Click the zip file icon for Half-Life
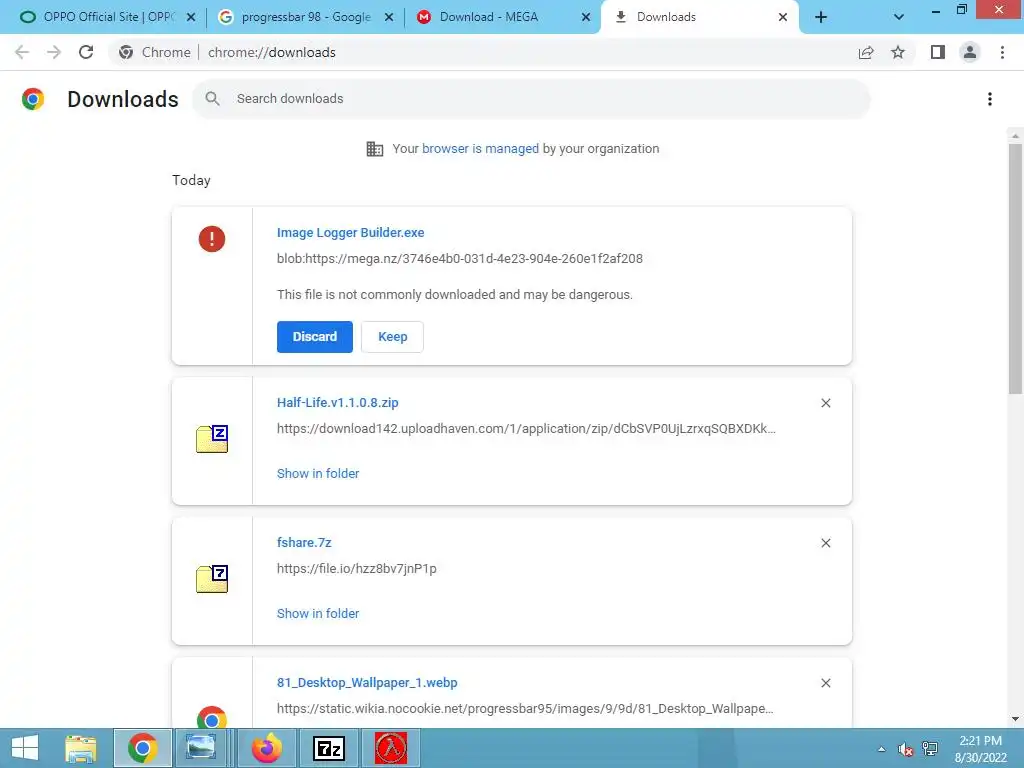Screen dimensions: 1024x768 212,439
